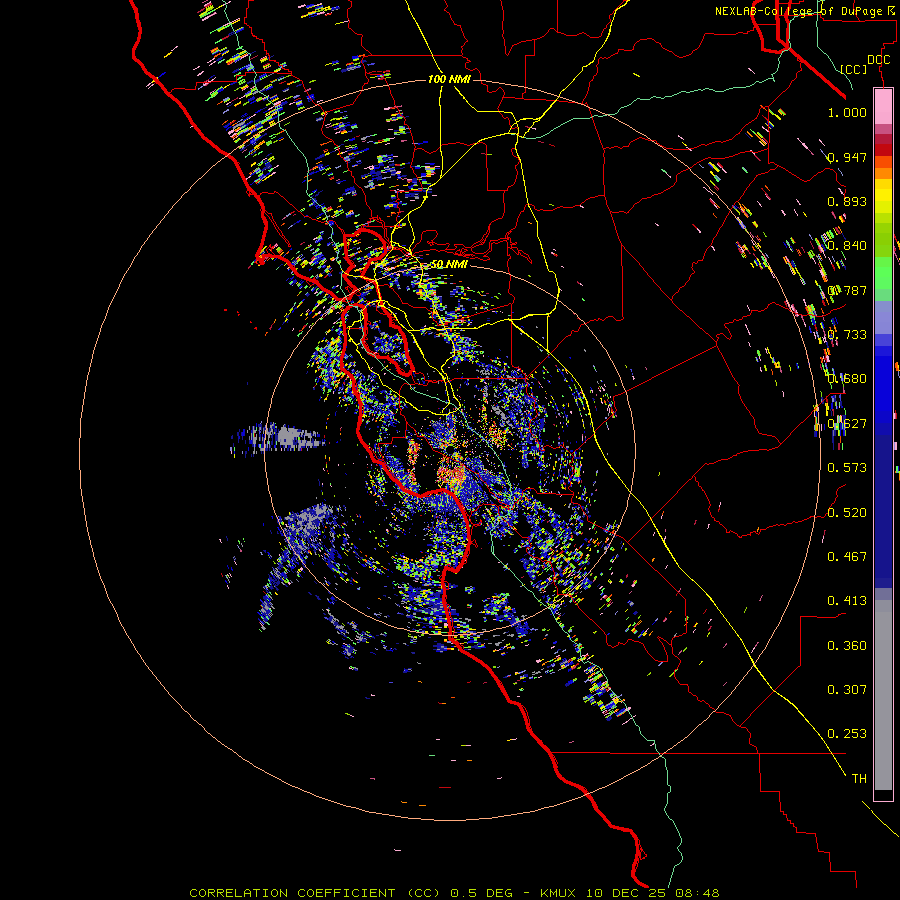900x900 pixels.
Task: Click the pink band atop the color bar
Action: (883, 106)
